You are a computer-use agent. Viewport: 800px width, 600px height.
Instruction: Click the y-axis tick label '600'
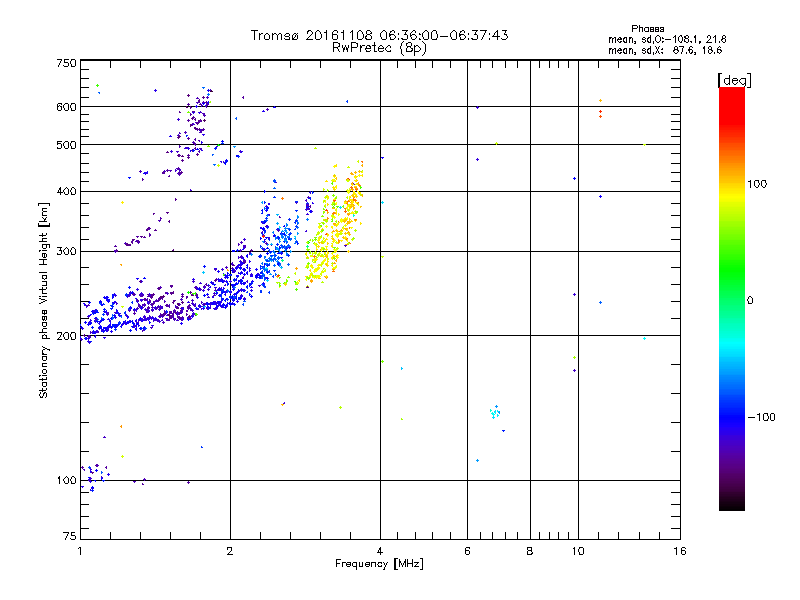(x=66, y=107)
